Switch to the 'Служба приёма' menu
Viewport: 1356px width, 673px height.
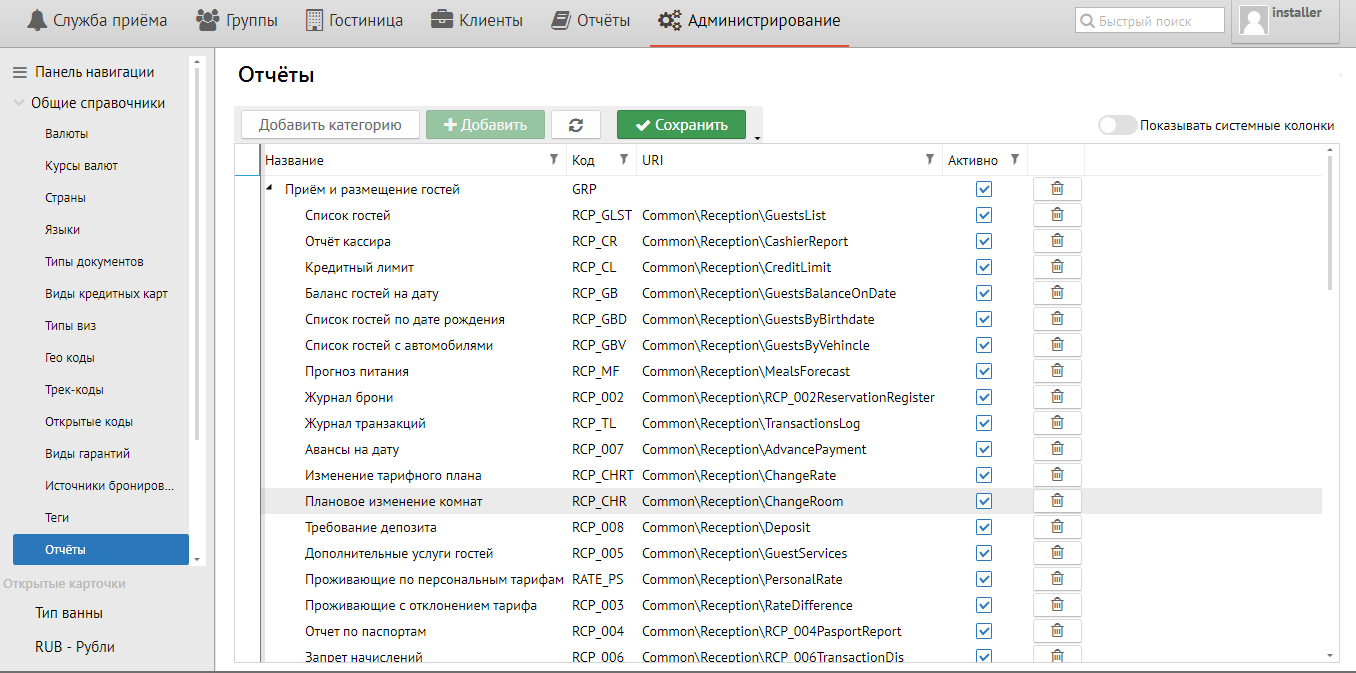pos(97,20)
